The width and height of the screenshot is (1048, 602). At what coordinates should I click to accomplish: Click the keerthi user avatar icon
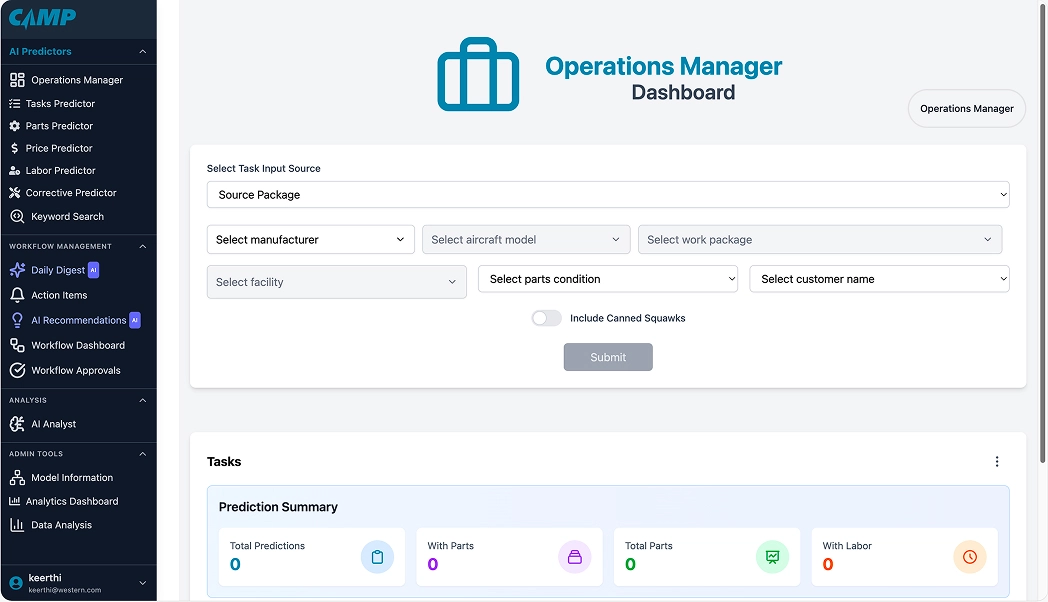pyautogui.click(x=16, y=583)
